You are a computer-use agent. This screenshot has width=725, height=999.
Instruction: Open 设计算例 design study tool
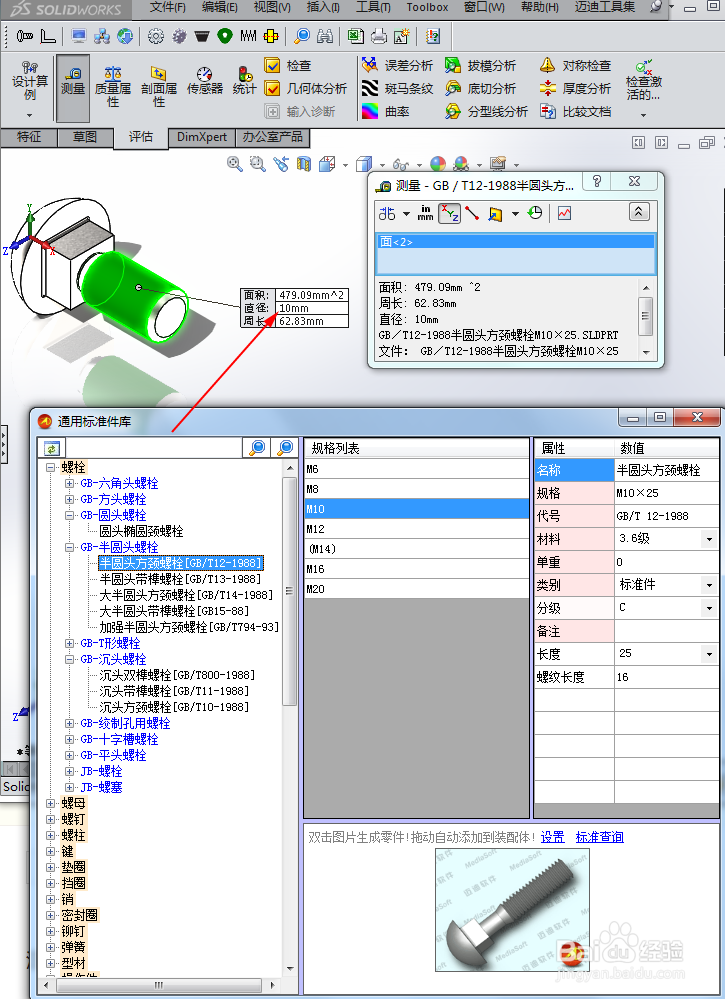(x=29, y=88)
